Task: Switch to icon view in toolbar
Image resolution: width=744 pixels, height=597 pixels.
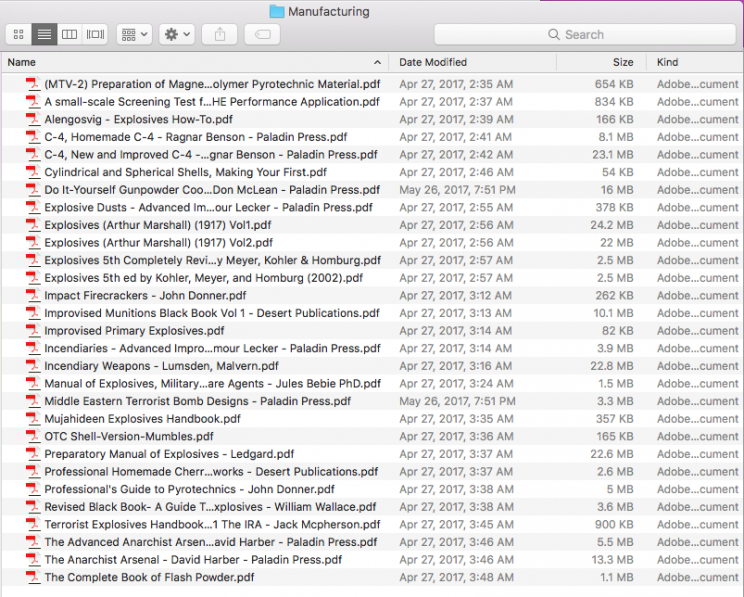Action: point(19,34)
